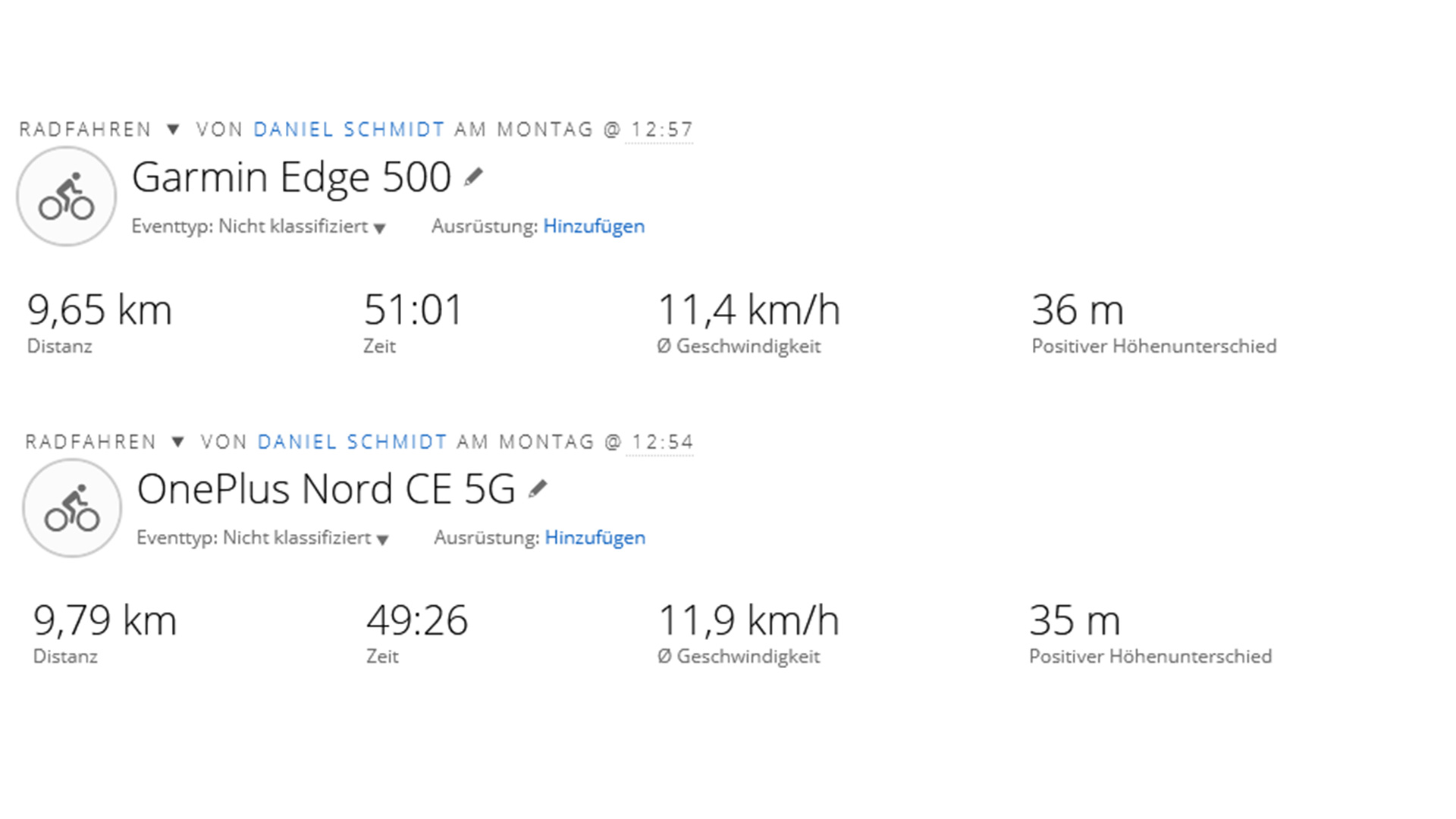Click the 11,4 km/h average speed value
The image size is (1456, 819).
[x=748, y=310]
